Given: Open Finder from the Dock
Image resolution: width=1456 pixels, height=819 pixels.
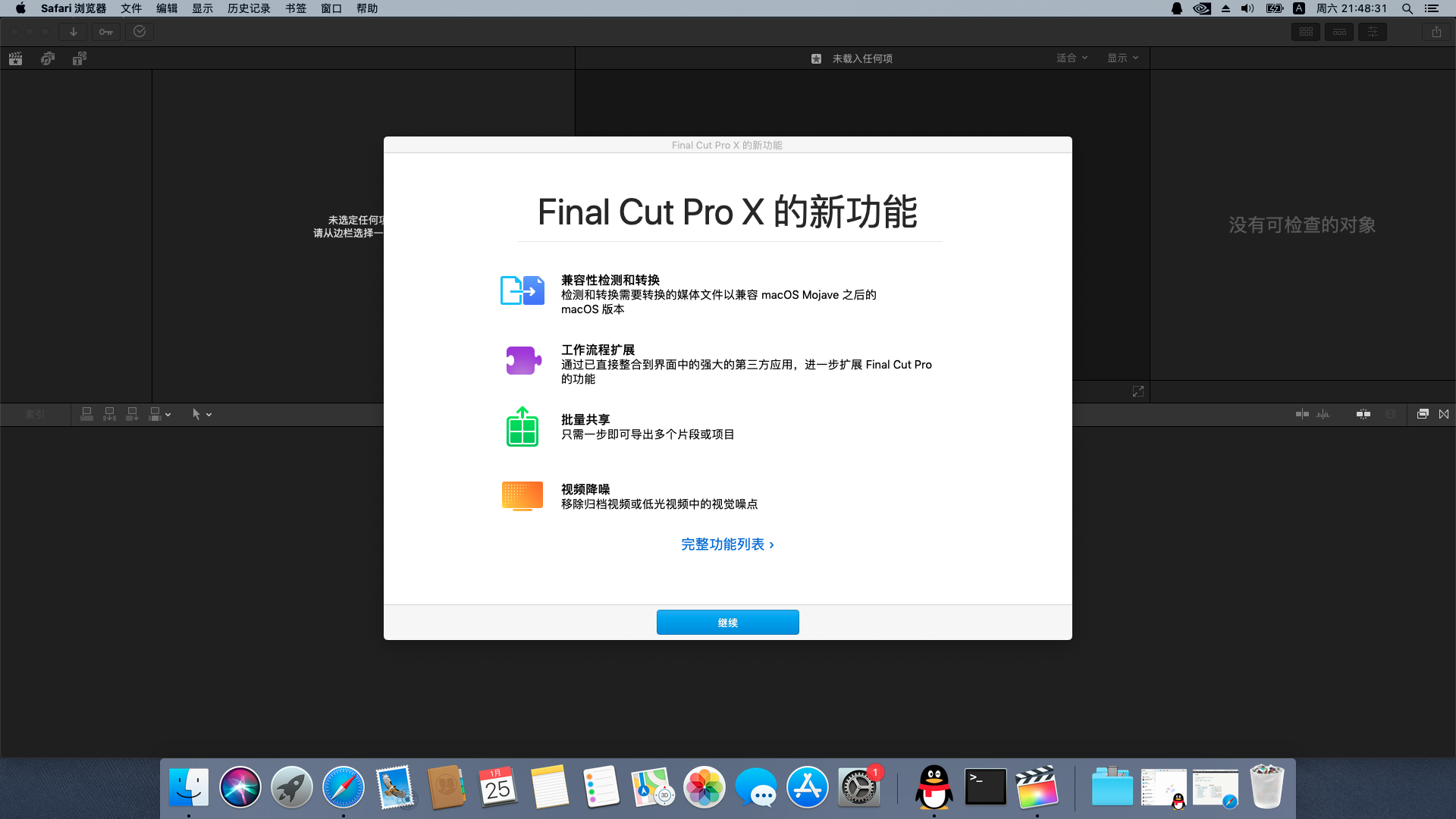Looking at the screenshot, I should (x=188, y=787).
